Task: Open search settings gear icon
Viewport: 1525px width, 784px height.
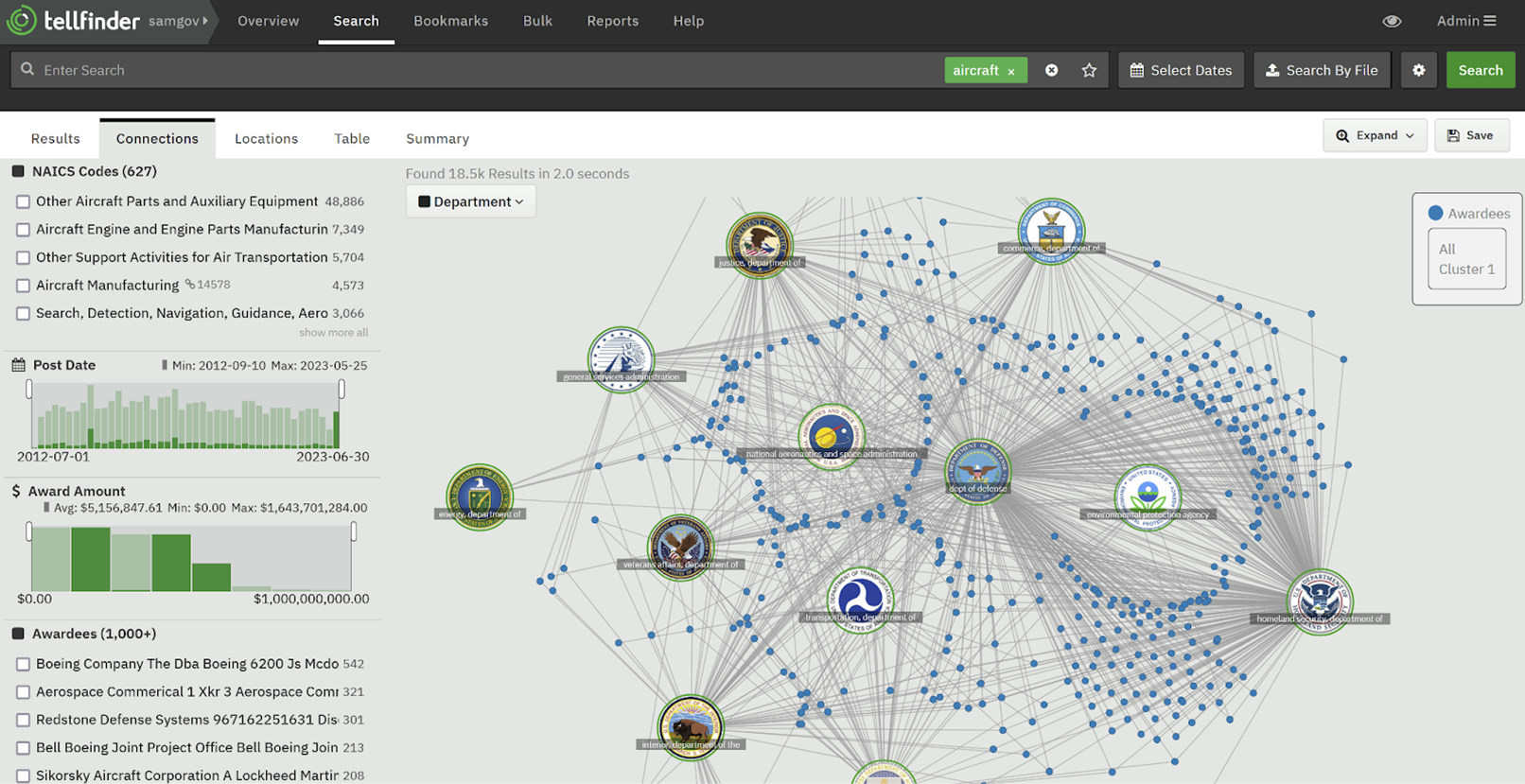Action: pos(1418,70)
